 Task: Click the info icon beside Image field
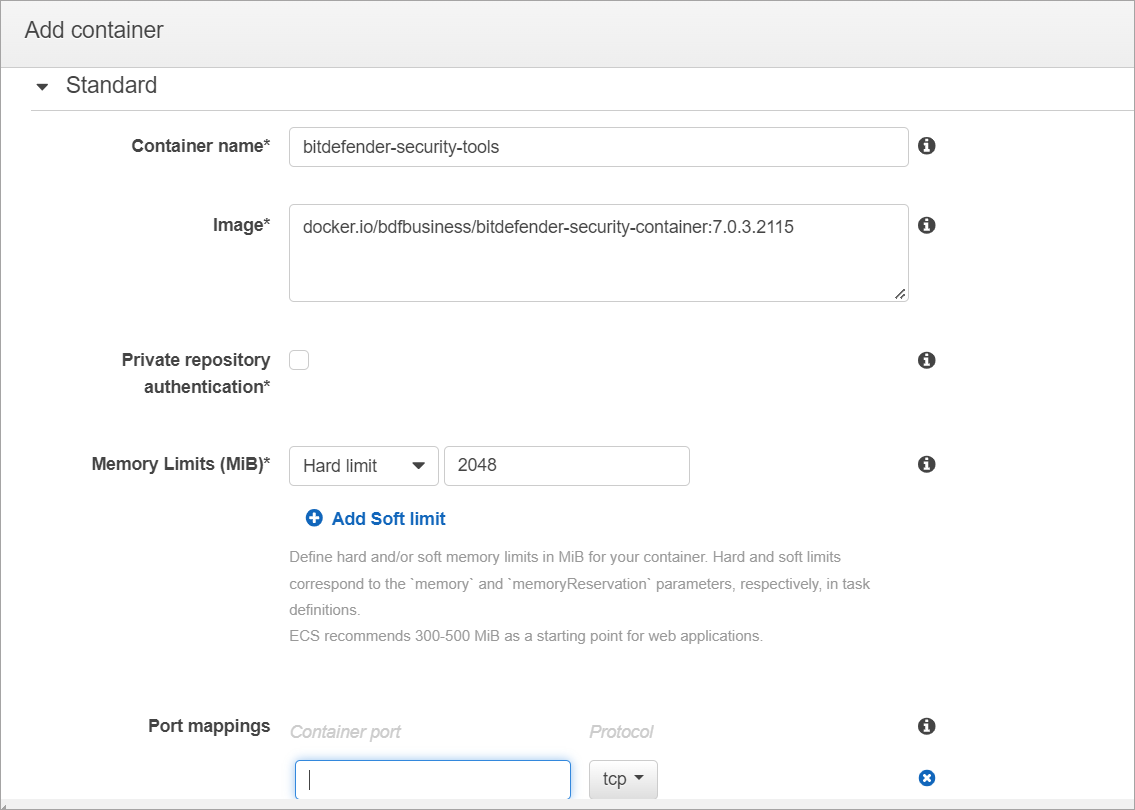[x=927, y=225]
